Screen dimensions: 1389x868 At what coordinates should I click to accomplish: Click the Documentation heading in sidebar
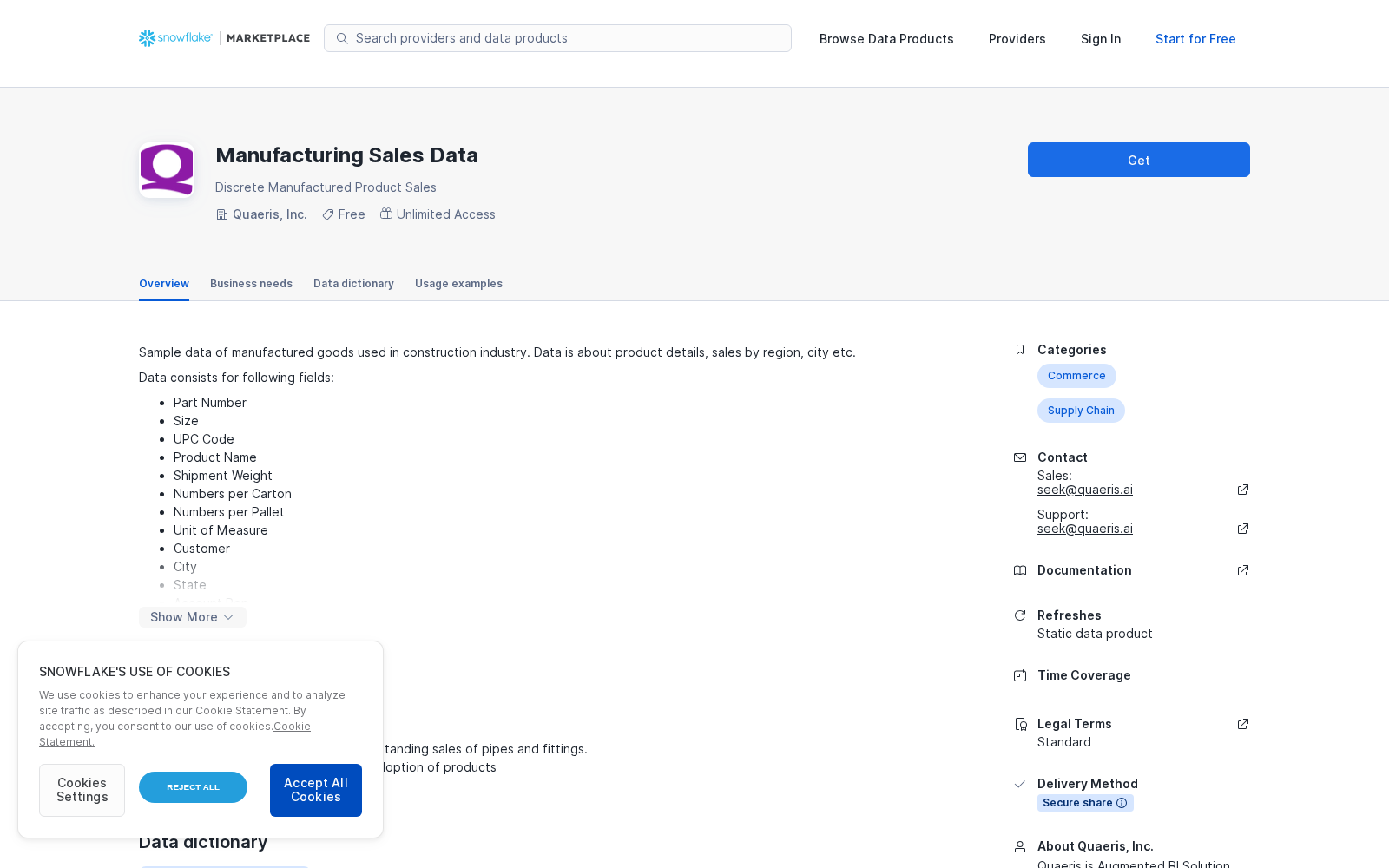[x=1084, y=570]
